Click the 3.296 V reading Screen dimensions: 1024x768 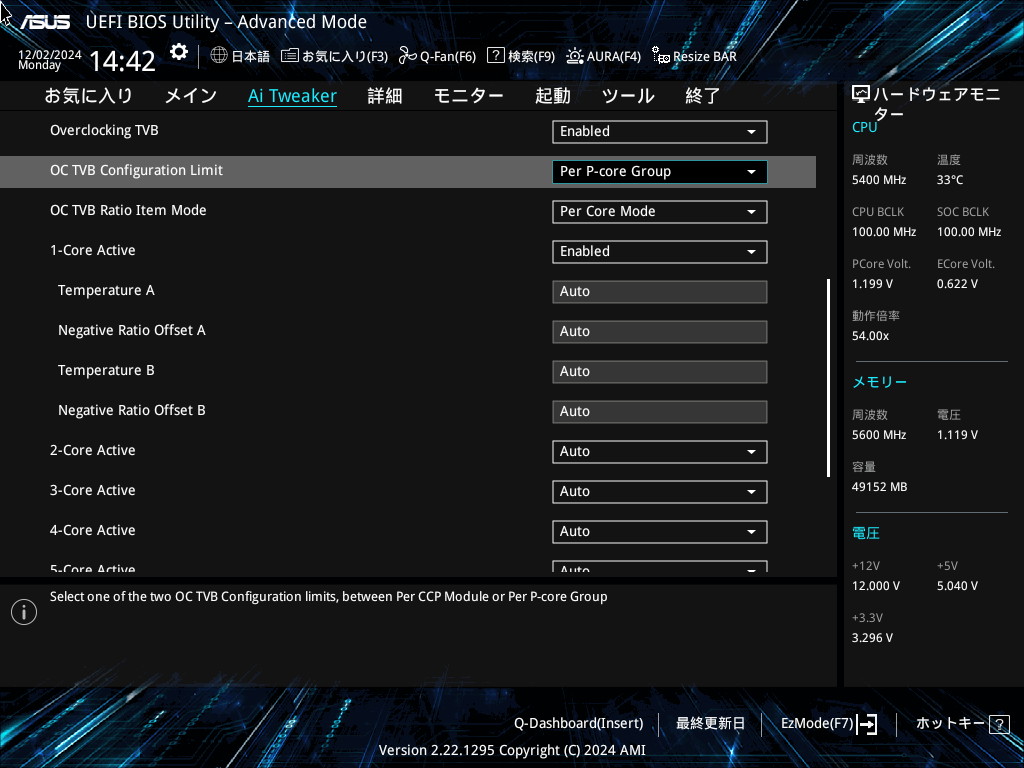coord(872,638)
